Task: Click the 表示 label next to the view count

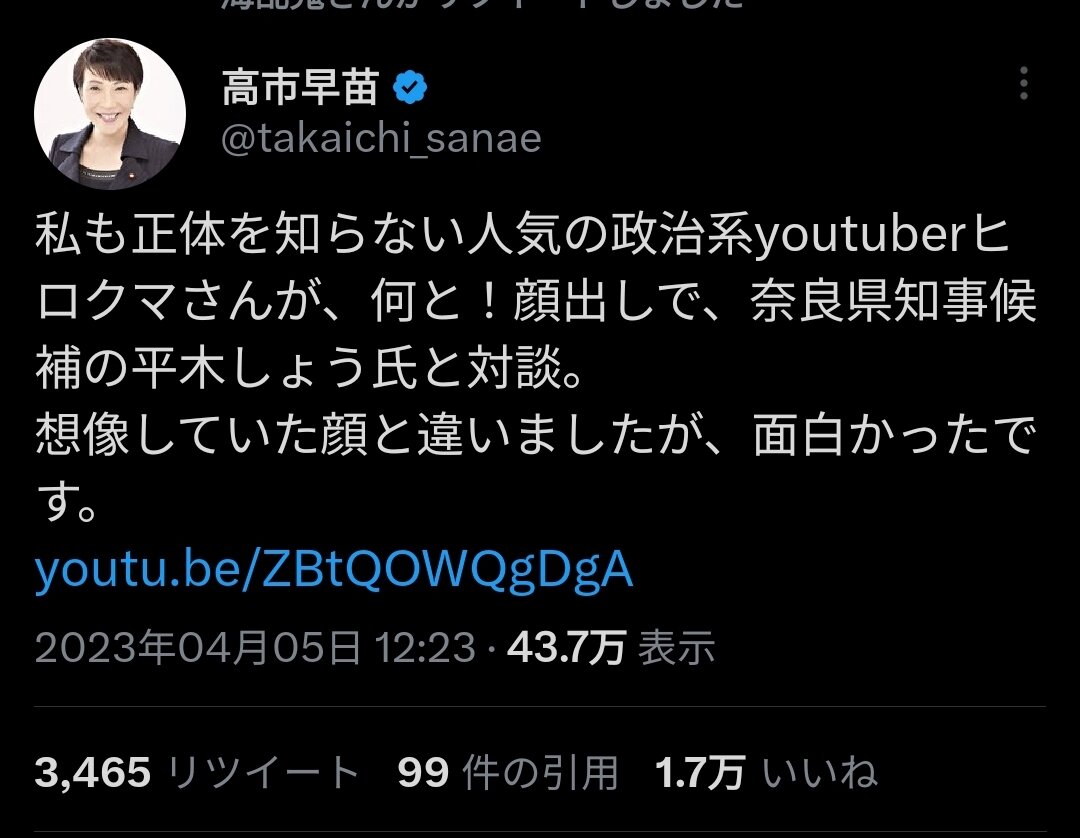Action: click(676, 648)
